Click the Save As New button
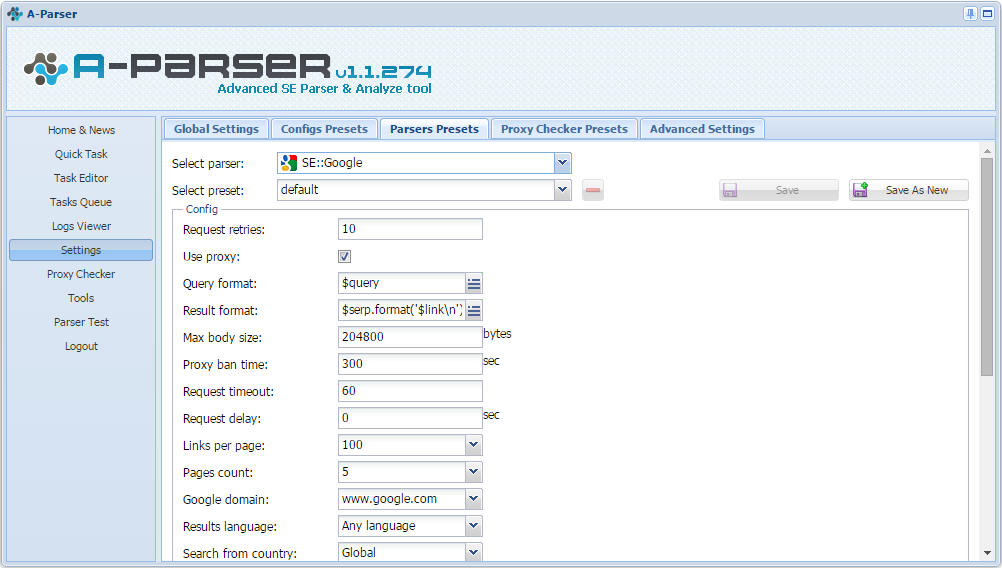 [x=909, y=190]
